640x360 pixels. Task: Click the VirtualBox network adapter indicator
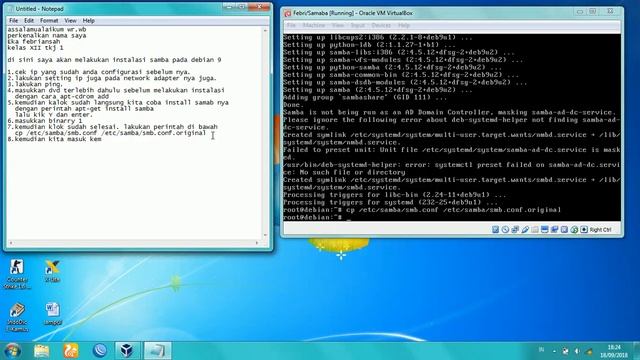click(515, 230)
